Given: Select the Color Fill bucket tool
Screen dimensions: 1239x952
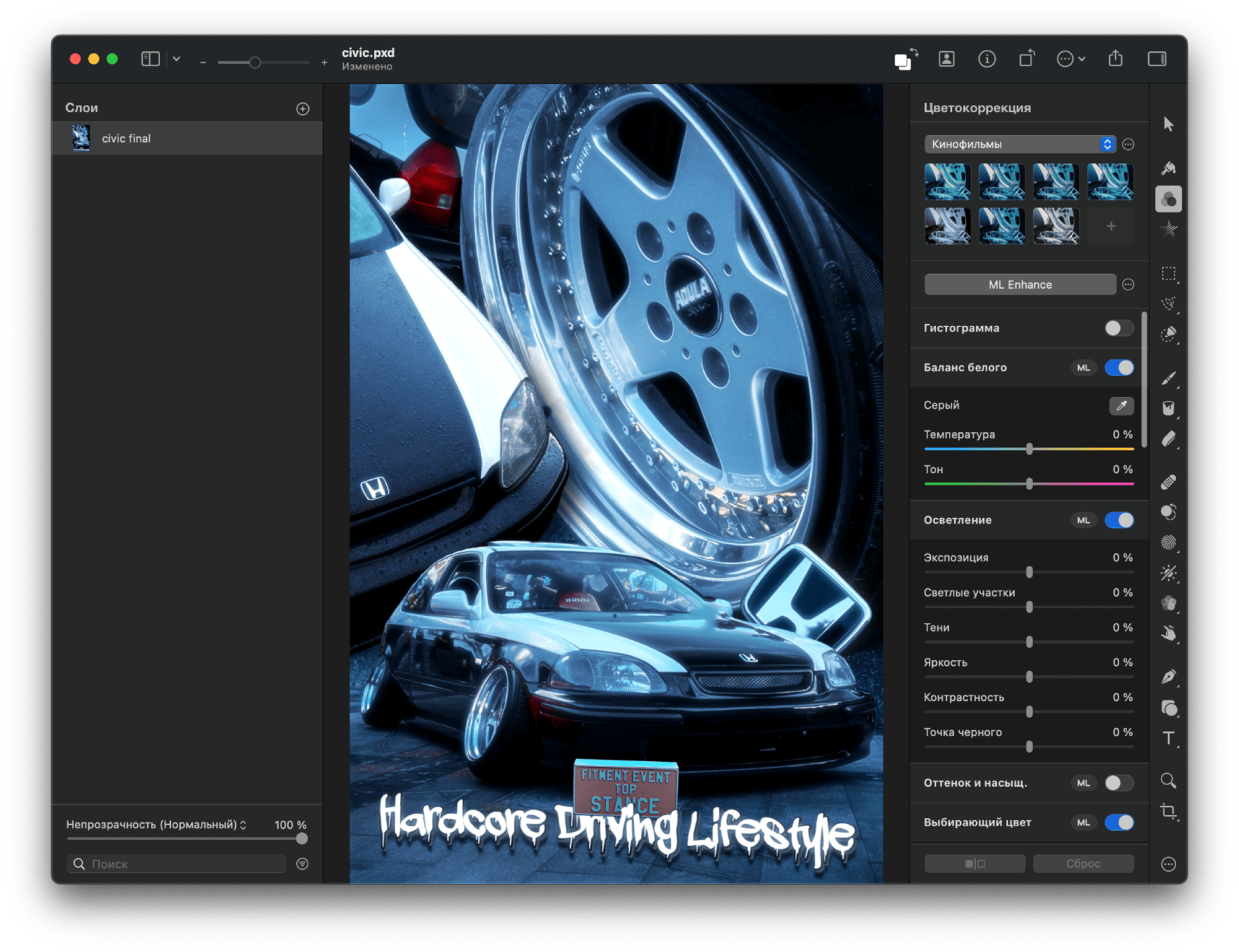Looking at the screenshot, I should (x=1168, y=408).
